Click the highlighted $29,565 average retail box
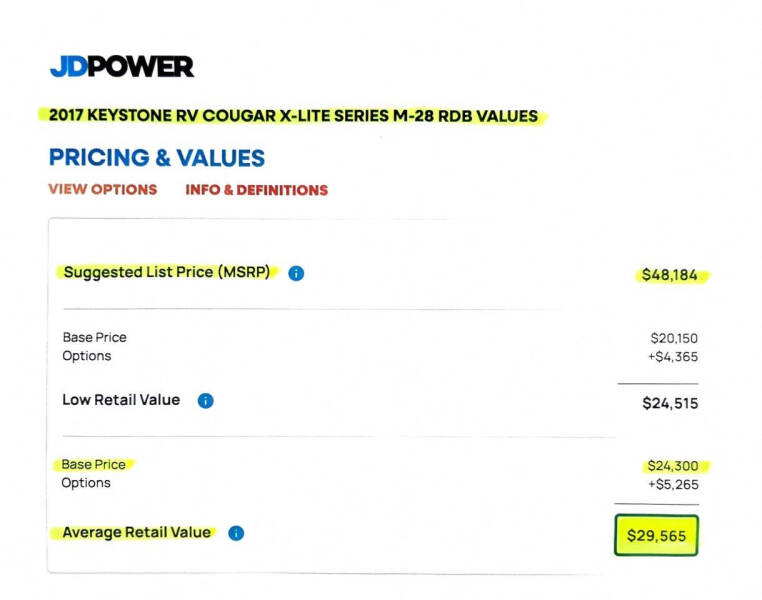Image resolution: width=762 pixels, height=600 pixels. tap(657, 535)
